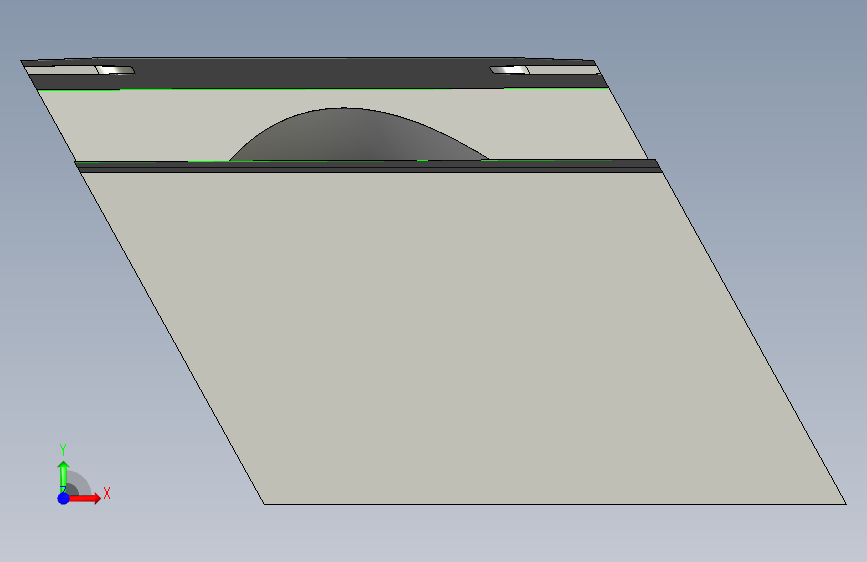Click the green Y axis arrow of the triad
Screen dimensions: 867x562
point(63,476)
